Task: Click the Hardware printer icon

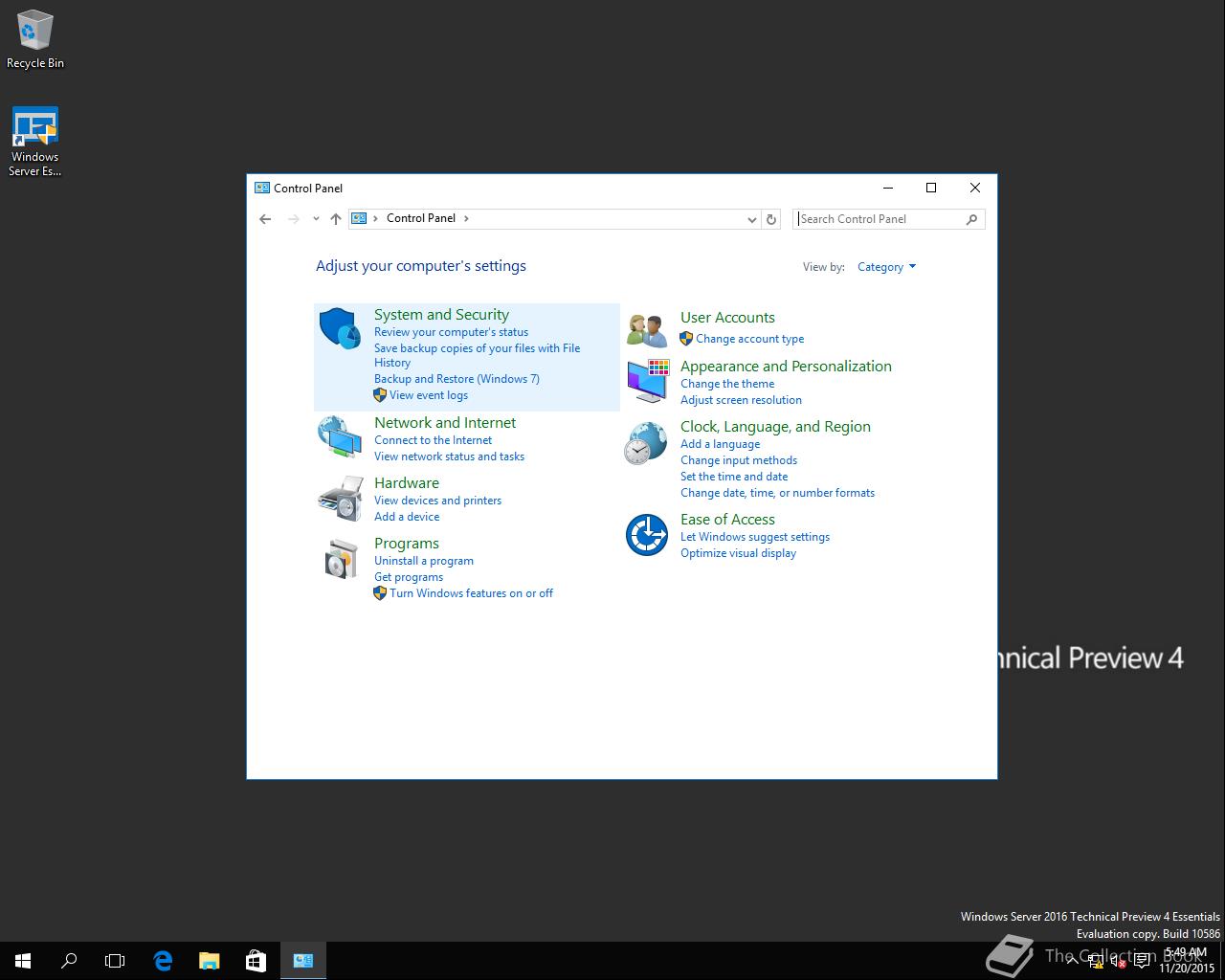Action: 340,498
